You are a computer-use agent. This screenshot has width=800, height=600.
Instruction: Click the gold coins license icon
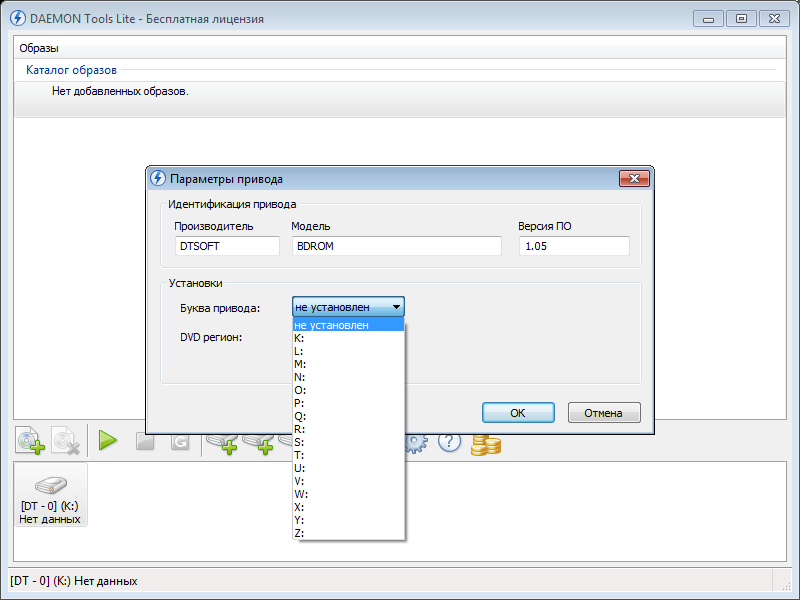pos(486,444)
